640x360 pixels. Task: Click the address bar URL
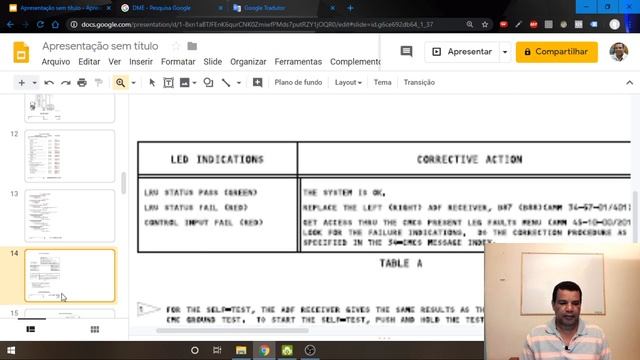tap(257, 24)
